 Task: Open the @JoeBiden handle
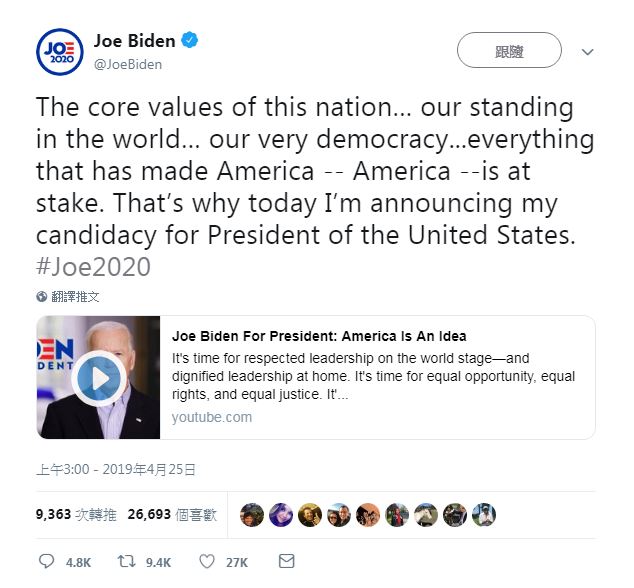128,64
